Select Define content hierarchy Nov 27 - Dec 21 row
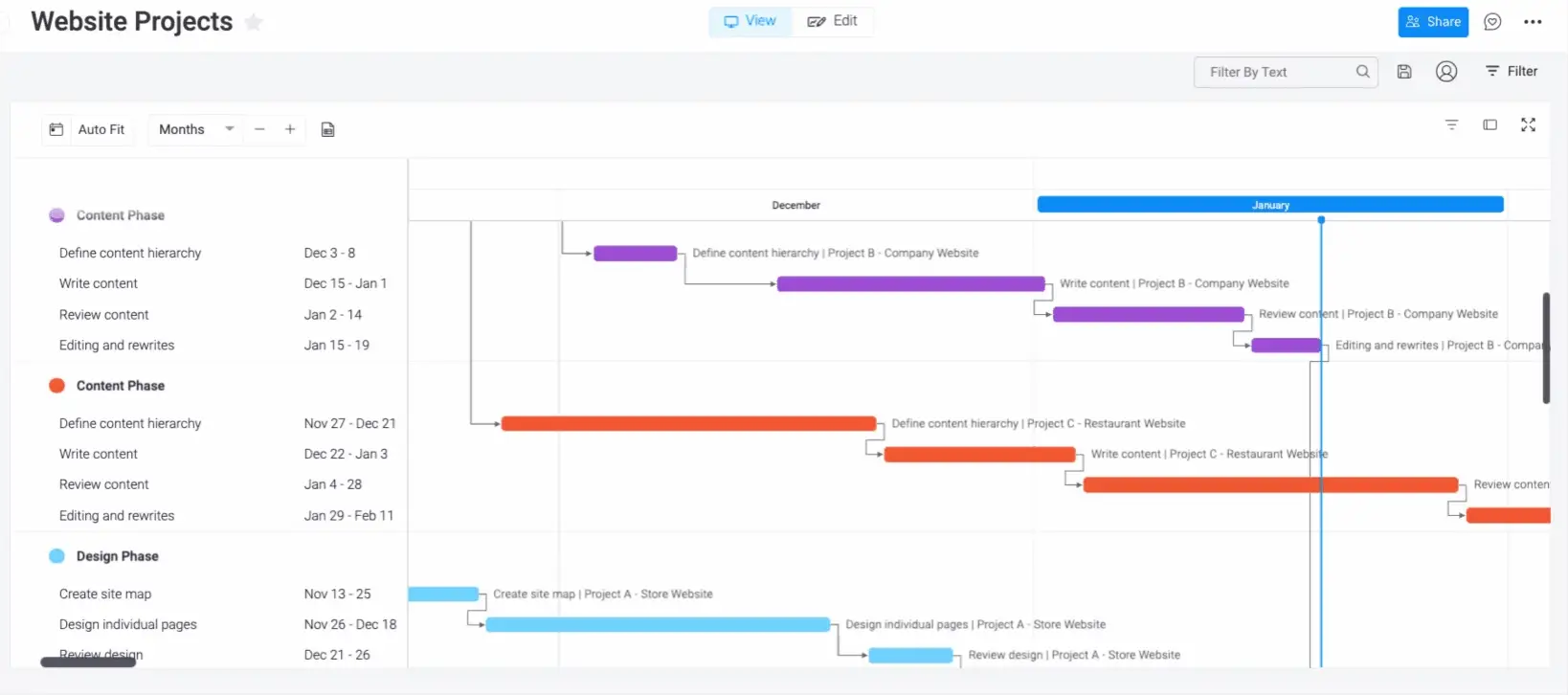Viewport: 1568px width, 695px height. click(209, 423)
